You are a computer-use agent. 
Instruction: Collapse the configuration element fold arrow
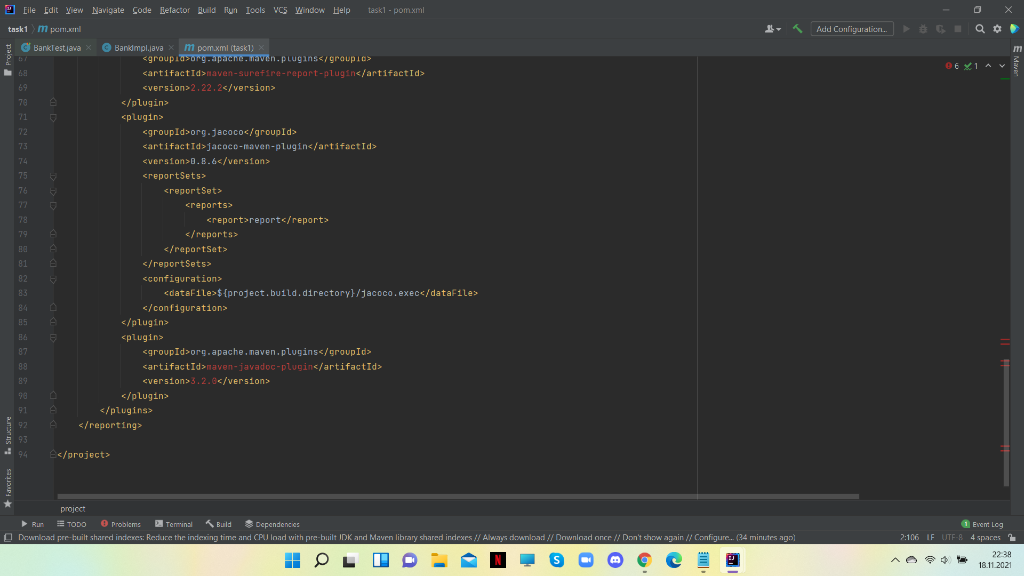(53, 278)
